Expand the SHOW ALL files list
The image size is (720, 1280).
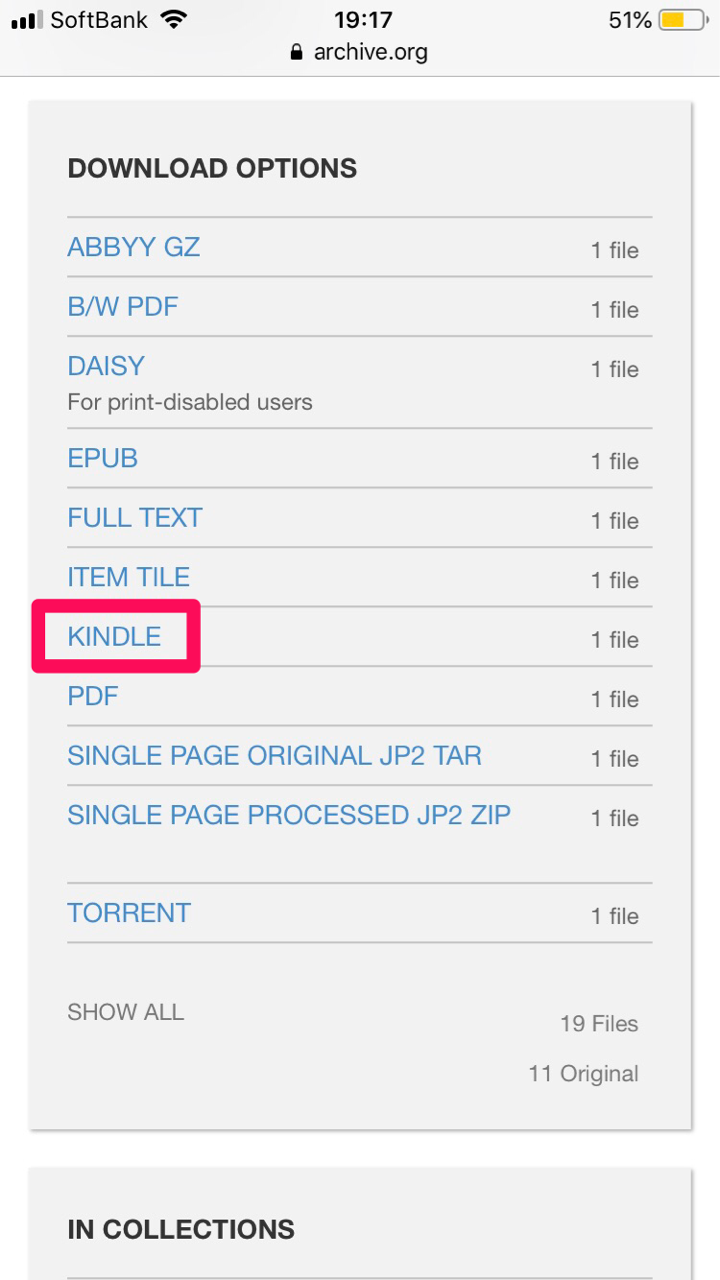pyautogui.click(x=126, y=1012)
